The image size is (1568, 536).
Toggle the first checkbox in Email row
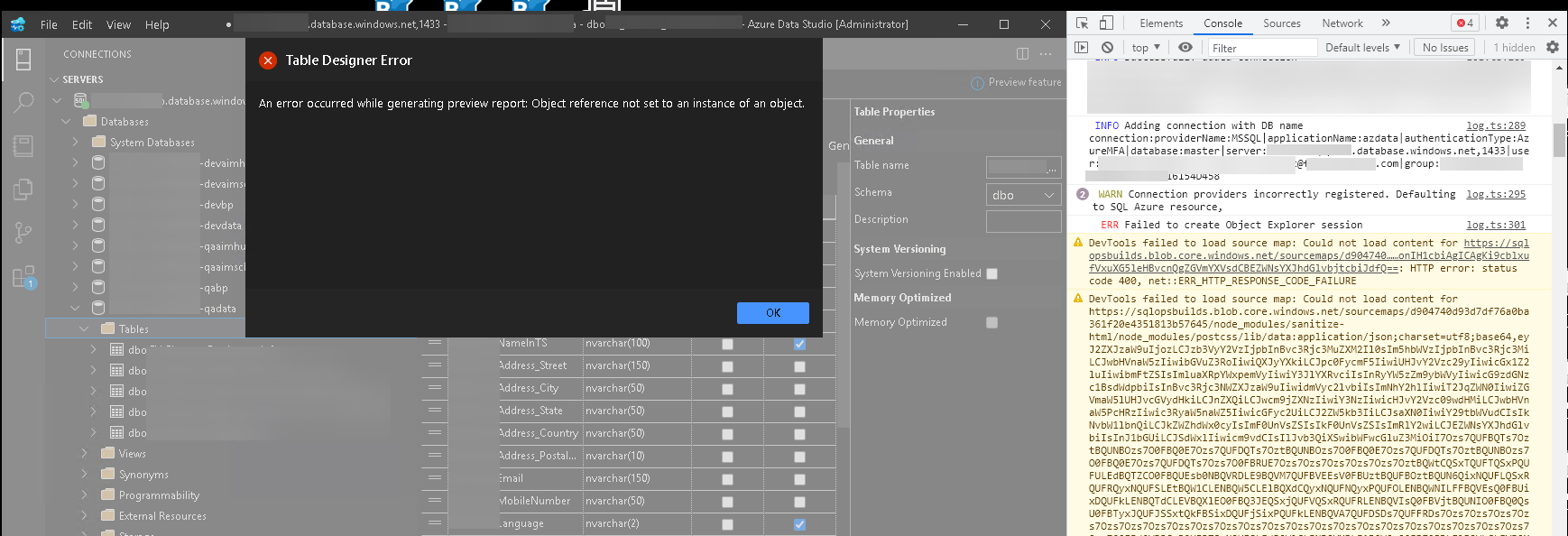[x=727, y=479]
